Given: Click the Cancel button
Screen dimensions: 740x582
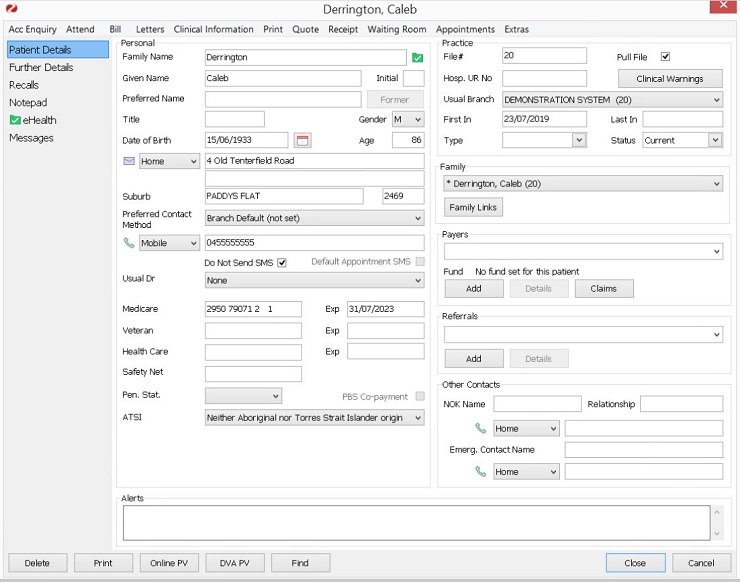Looking at the screenshot, I should [701, 563].
